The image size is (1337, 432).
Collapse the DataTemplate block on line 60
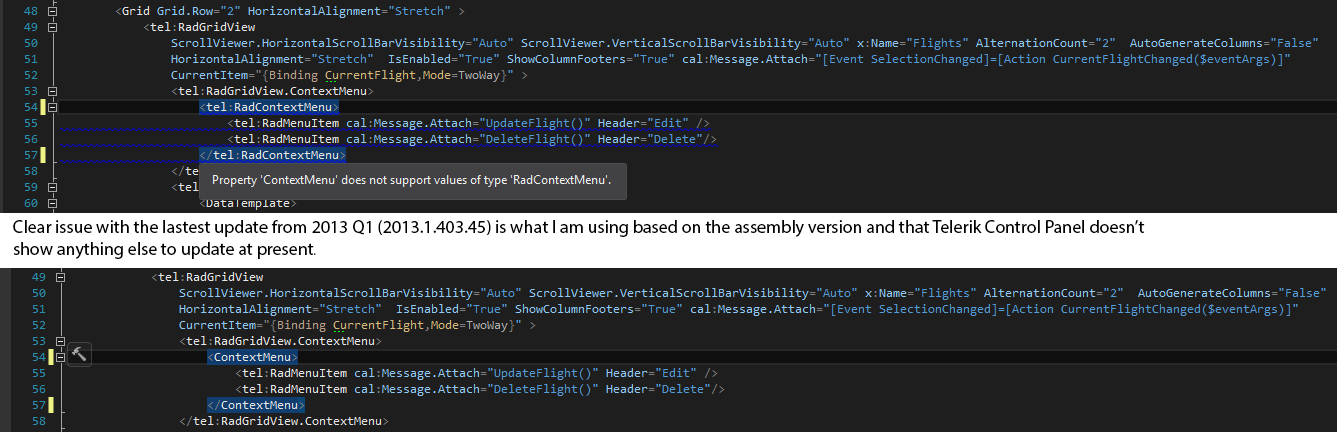(x=52, y=203)
